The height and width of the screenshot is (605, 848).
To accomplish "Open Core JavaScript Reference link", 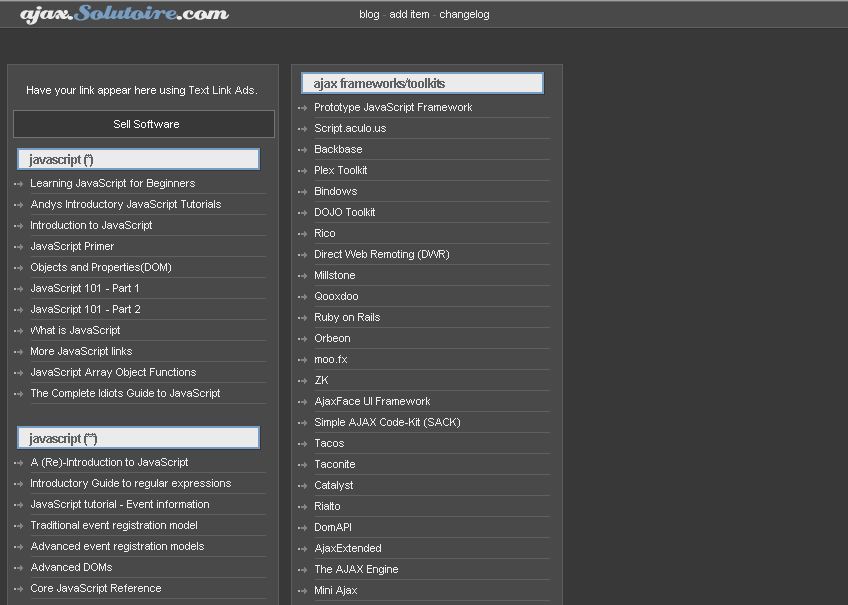I will click(96, 588).
